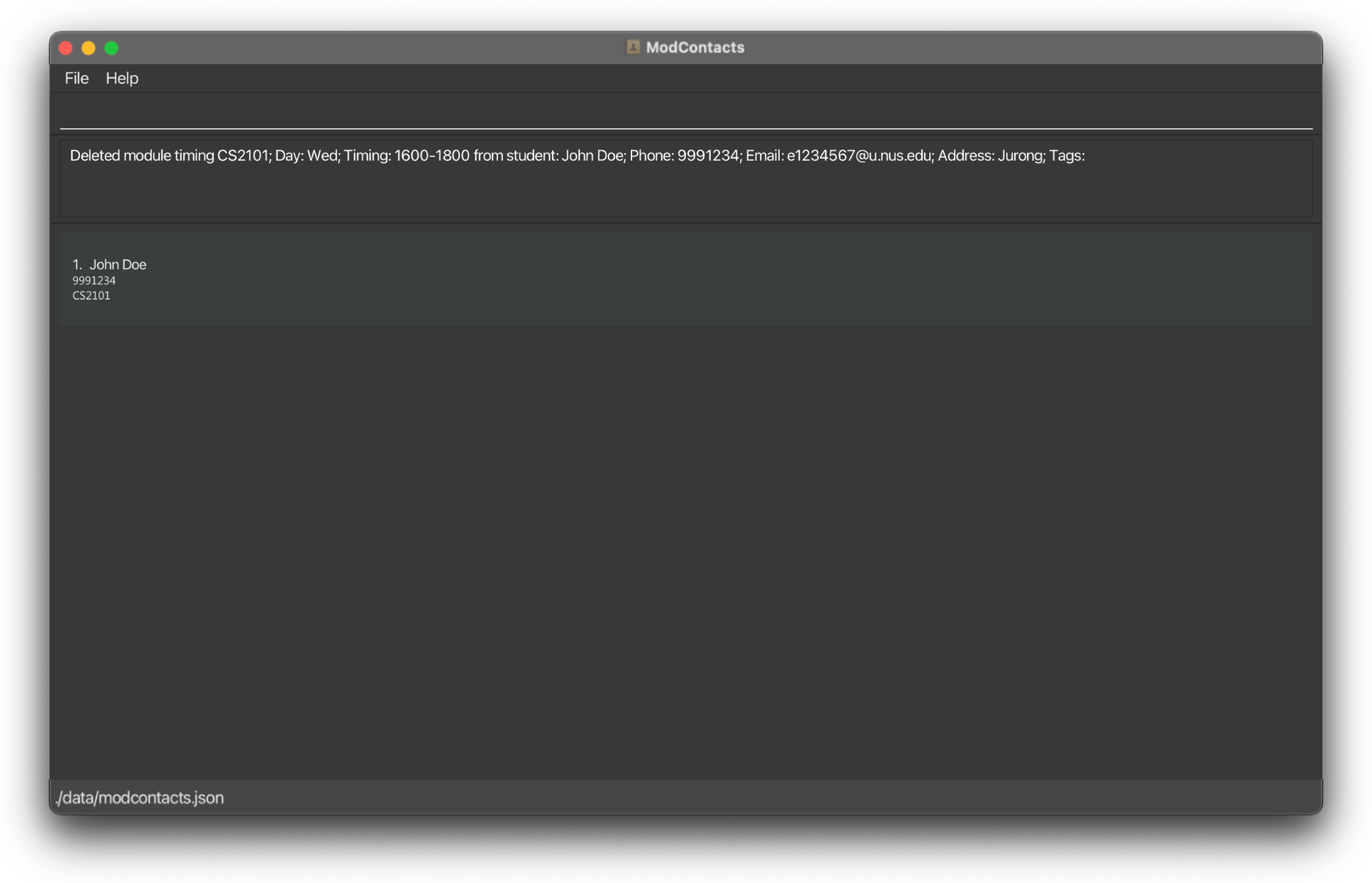Open the File menu
The width and height of the screenshot is (1372, 883).
coord(76,78)
